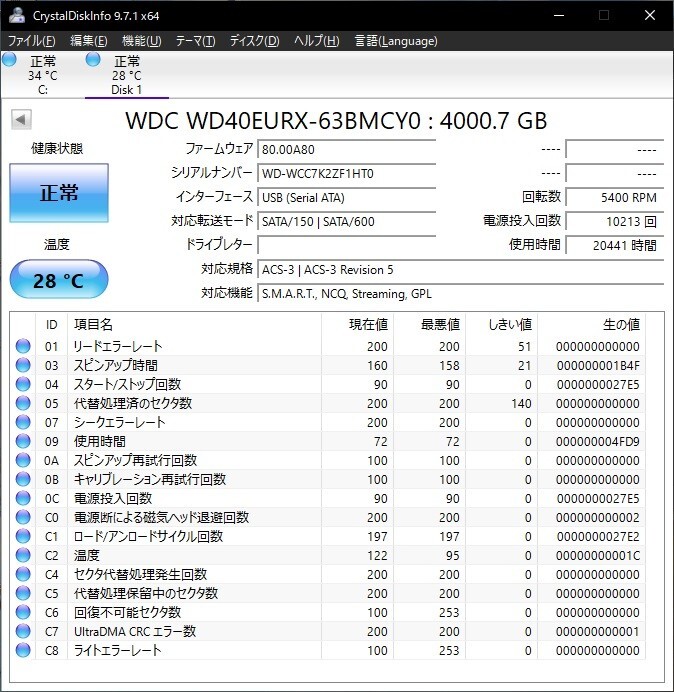Click status orb for attribute 0A スピンアップ再試行回数
This screenshot has height=692, width=674.
coord(23,460)
